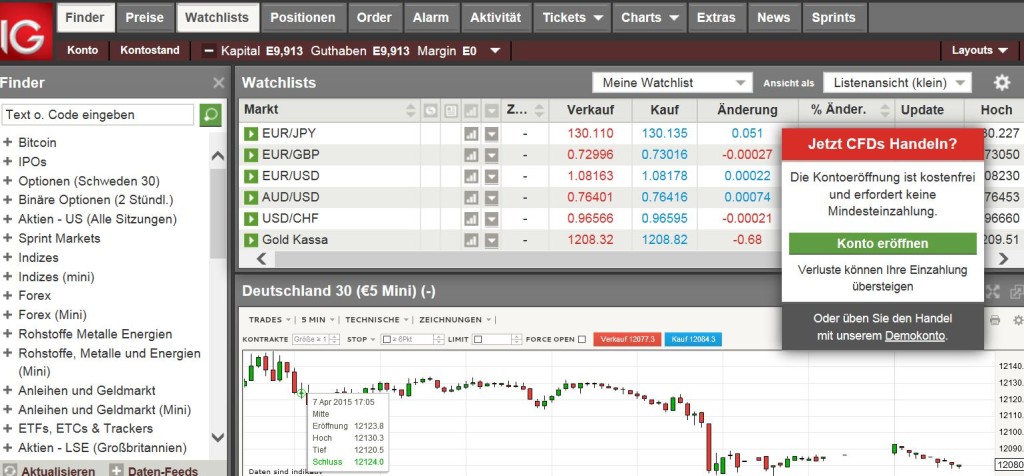Click the Daten-Feeds plus icon
Screen dimensions: 1024x476
(116, 471)
